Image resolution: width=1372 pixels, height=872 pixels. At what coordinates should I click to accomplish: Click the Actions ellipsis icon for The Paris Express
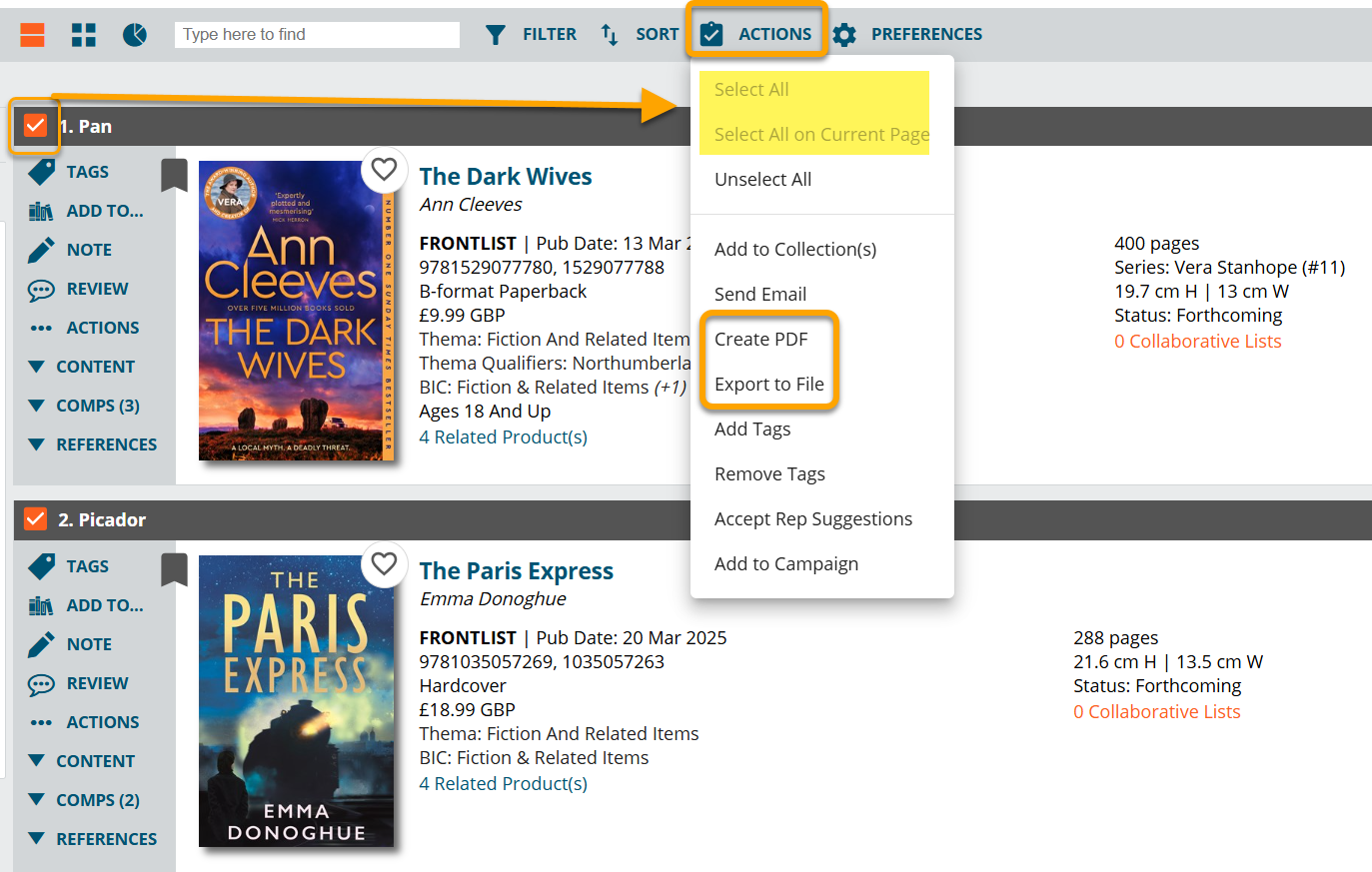(41, 722)
